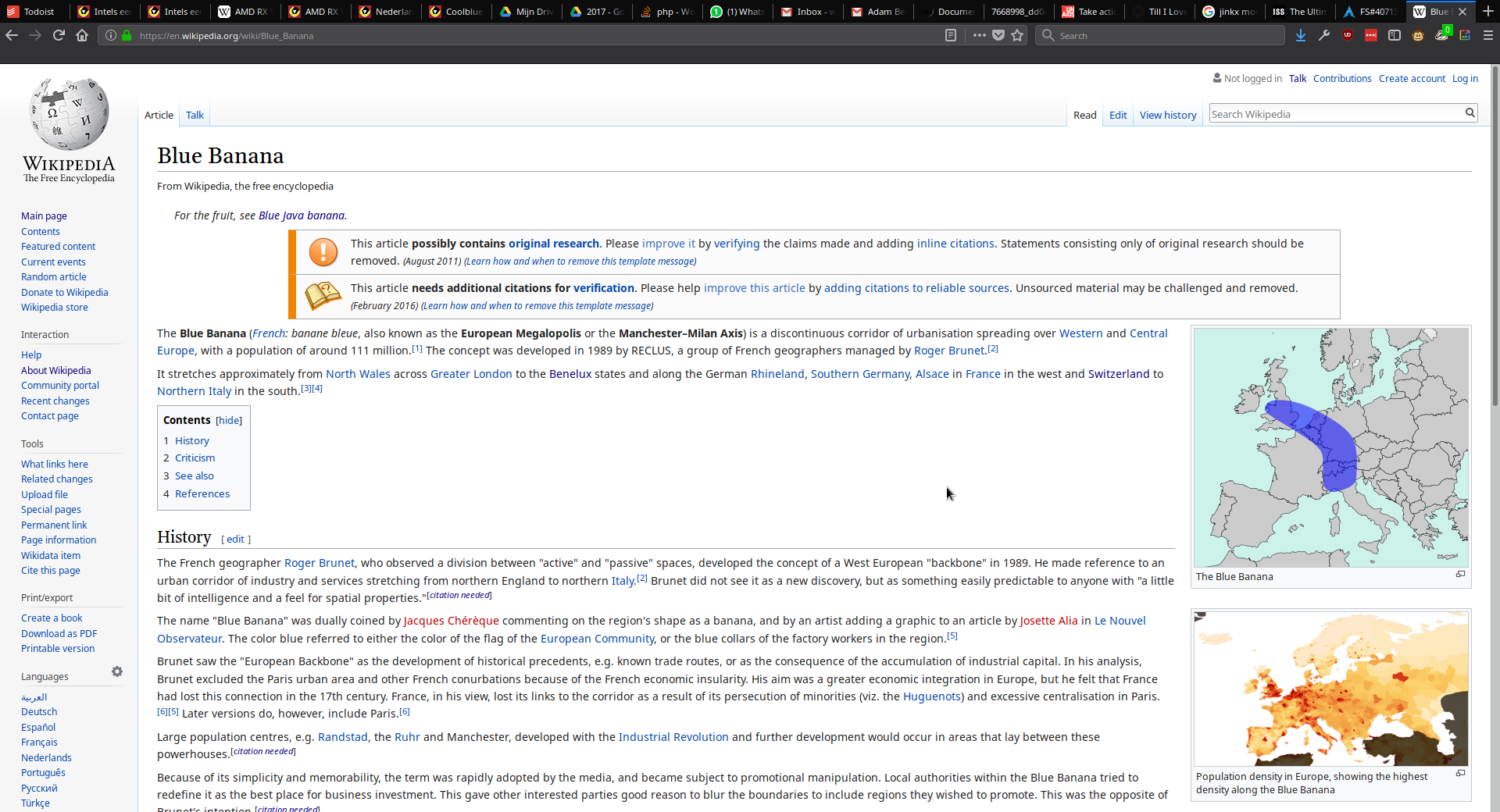This screenshot has width=1500, height=812.
Task: Open page actions three-dots menu
Action: coord(979,35)
